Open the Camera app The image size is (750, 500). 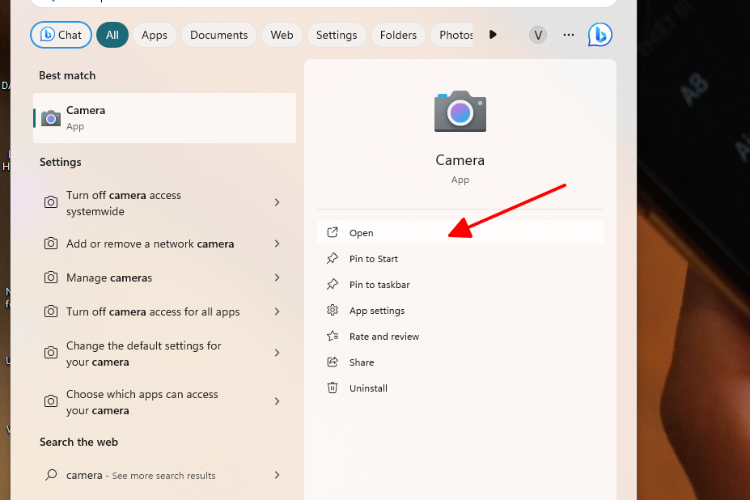tap(460, 233)
